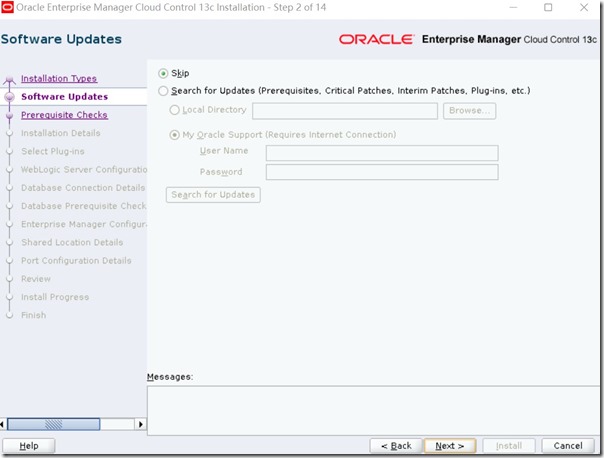This screenshot has height=458, width=604.
Task: Click the Browse... button
Action: 469,111
